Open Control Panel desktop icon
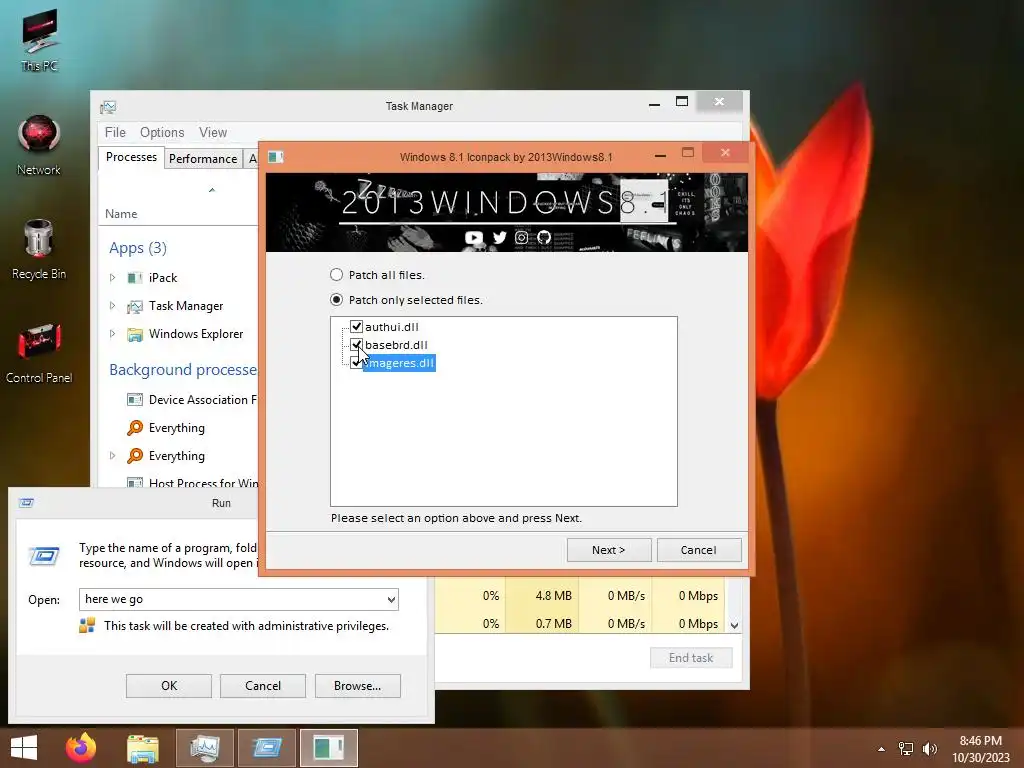Image resolution: width=1024 pixels, height=768 pixels. click(x=39, y=353)
